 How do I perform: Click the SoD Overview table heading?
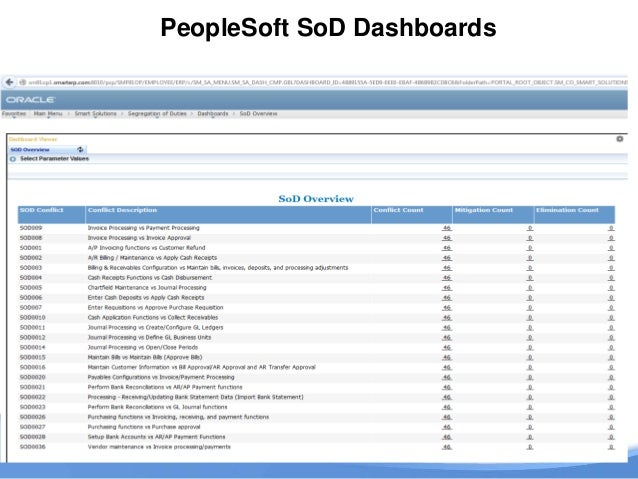point(316,199)
